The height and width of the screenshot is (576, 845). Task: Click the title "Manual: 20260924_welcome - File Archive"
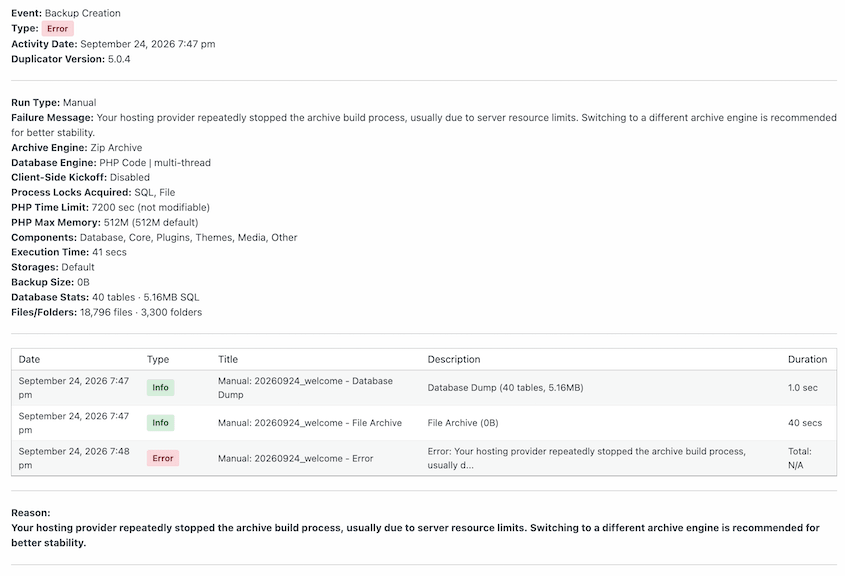[x=310, y=423]
